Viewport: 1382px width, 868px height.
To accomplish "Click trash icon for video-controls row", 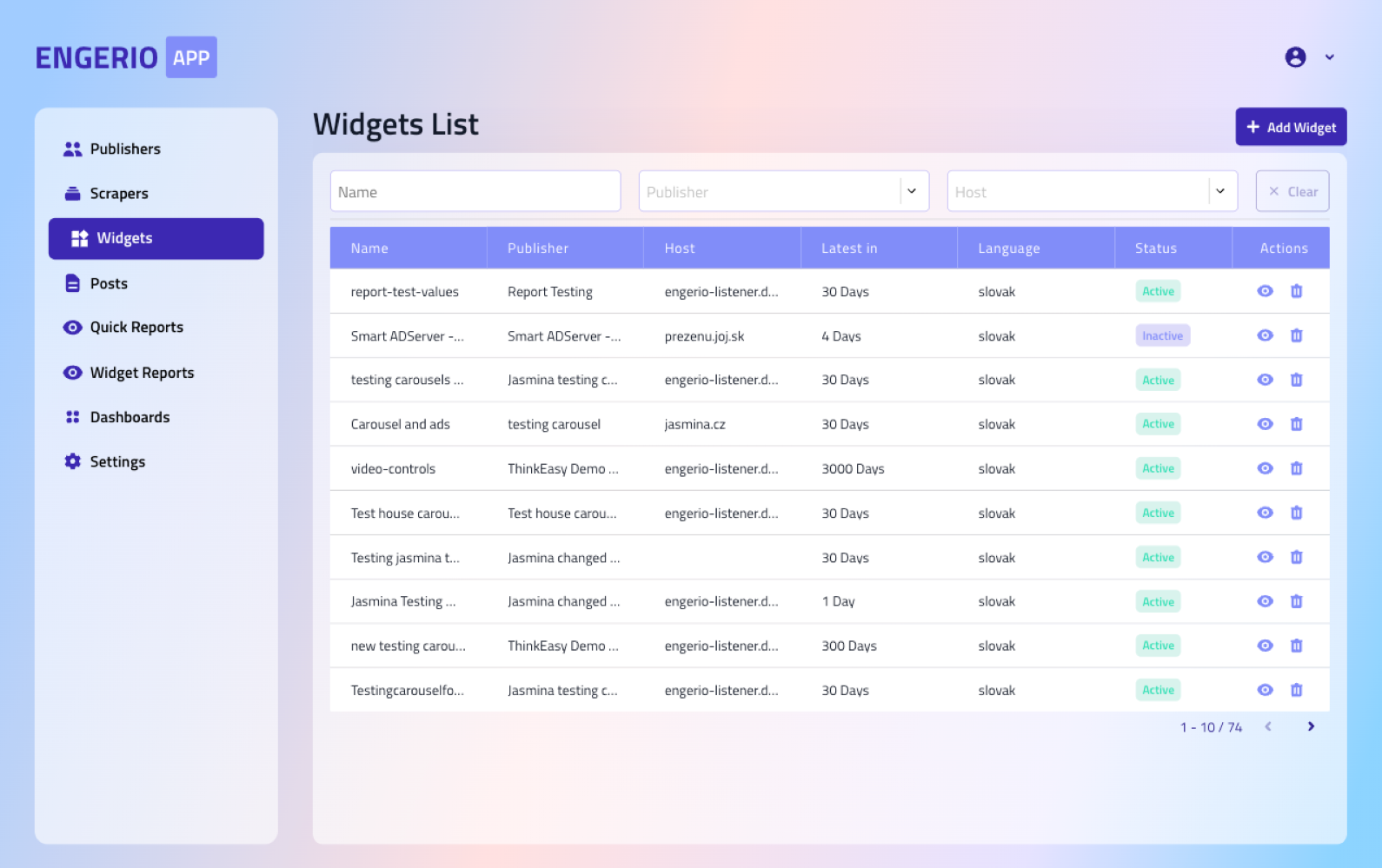I will pos(1296,468).
